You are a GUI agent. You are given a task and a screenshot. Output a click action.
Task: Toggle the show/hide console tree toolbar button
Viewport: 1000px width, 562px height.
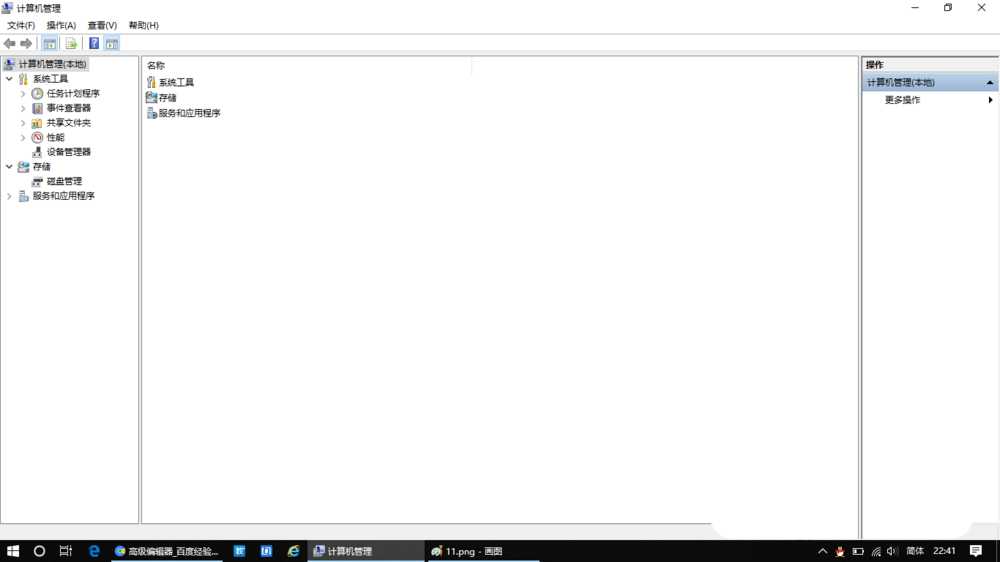[x=49, y=44]
